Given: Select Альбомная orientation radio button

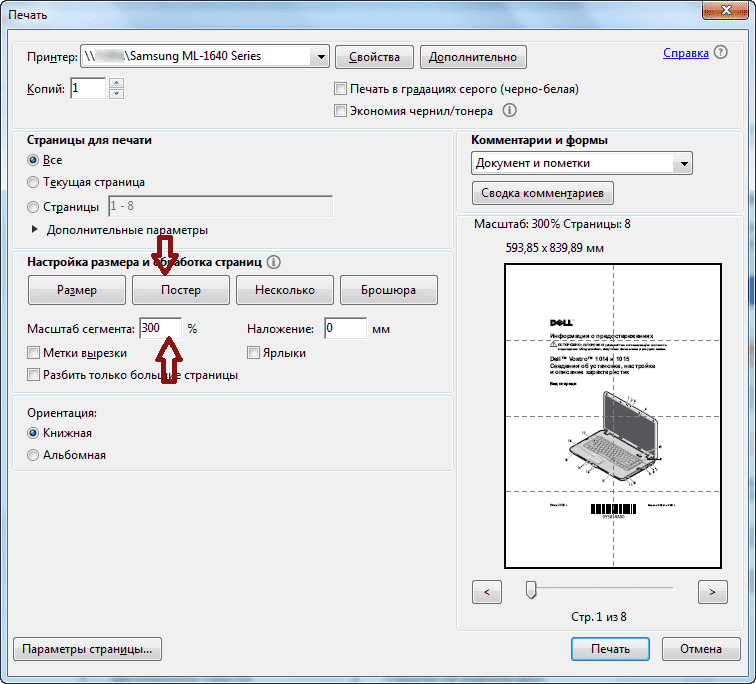Looking at the screenshot, I should tap(34, 455).
